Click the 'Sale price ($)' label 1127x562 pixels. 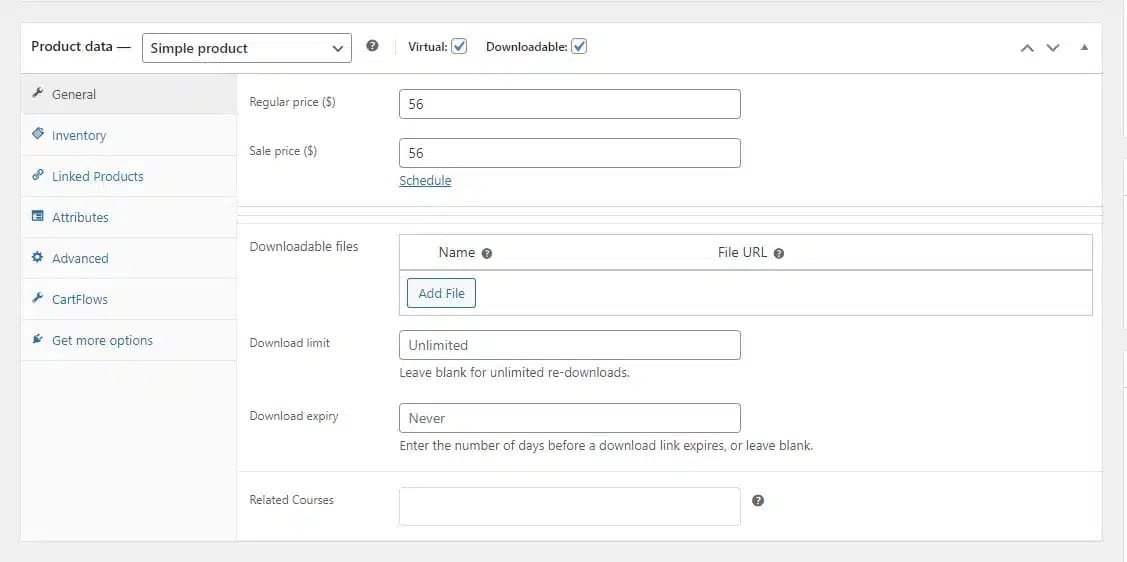283,151
